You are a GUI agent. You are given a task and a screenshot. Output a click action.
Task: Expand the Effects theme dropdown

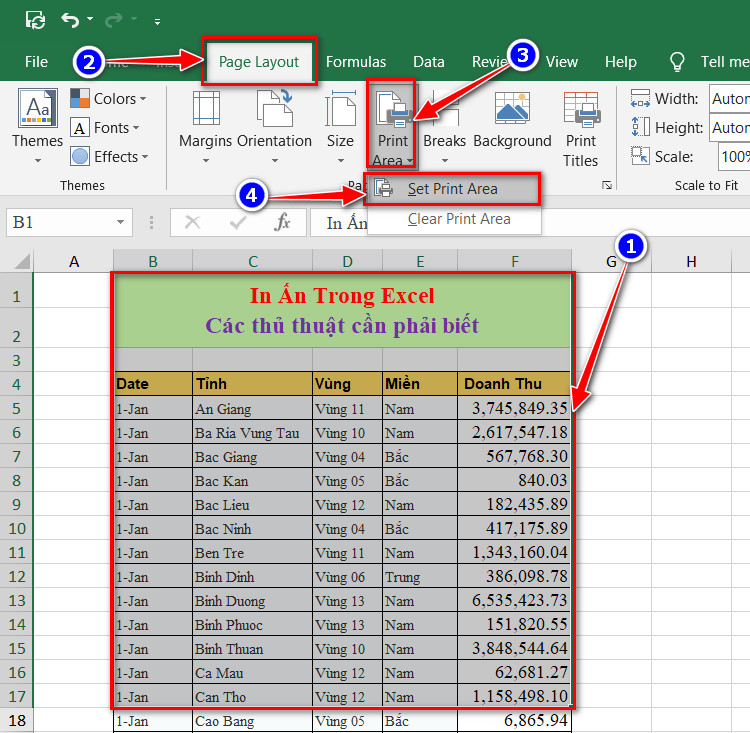tap(110, 156)
